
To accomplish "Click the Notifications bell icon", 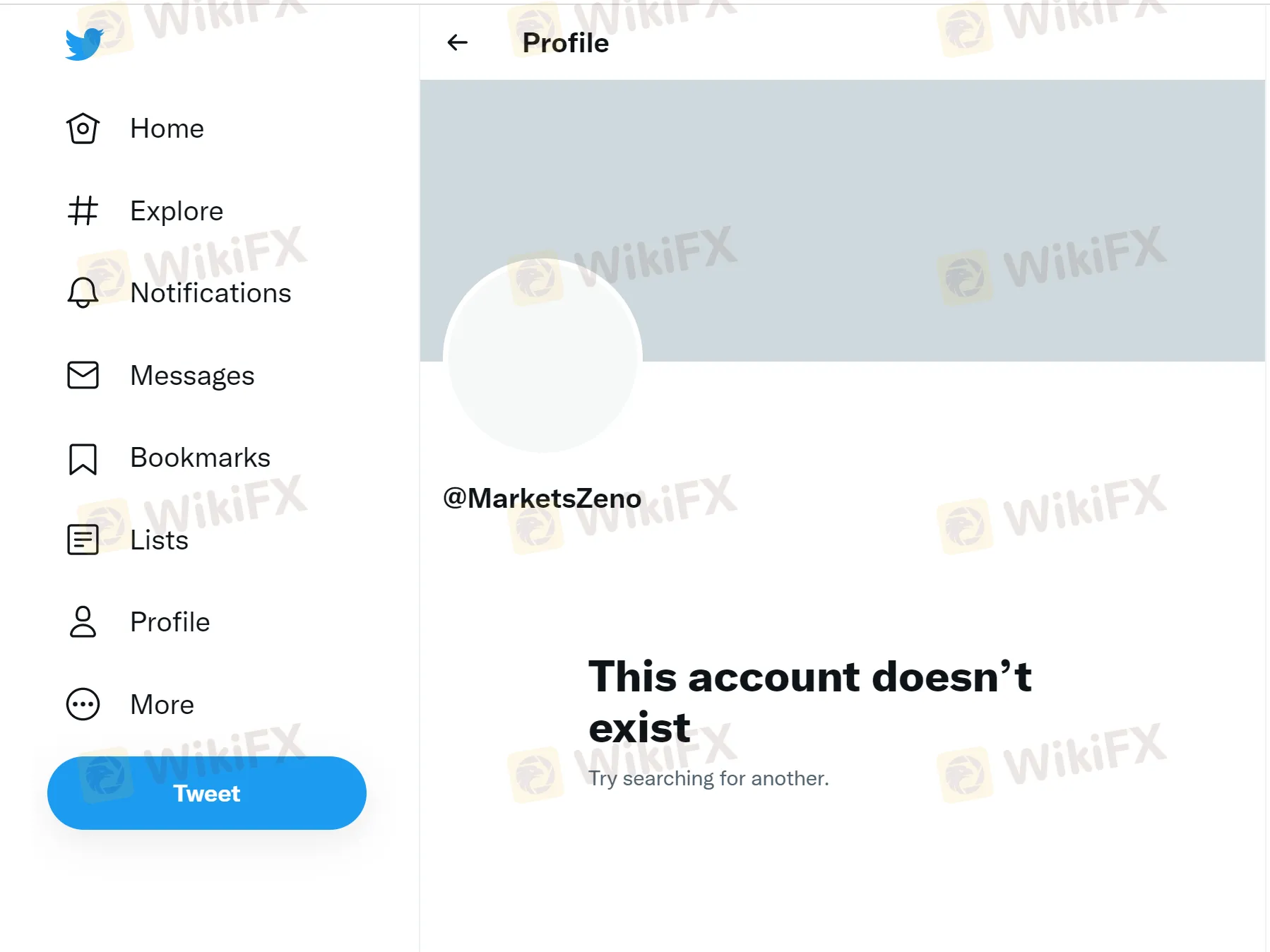I will pos(83,292).
